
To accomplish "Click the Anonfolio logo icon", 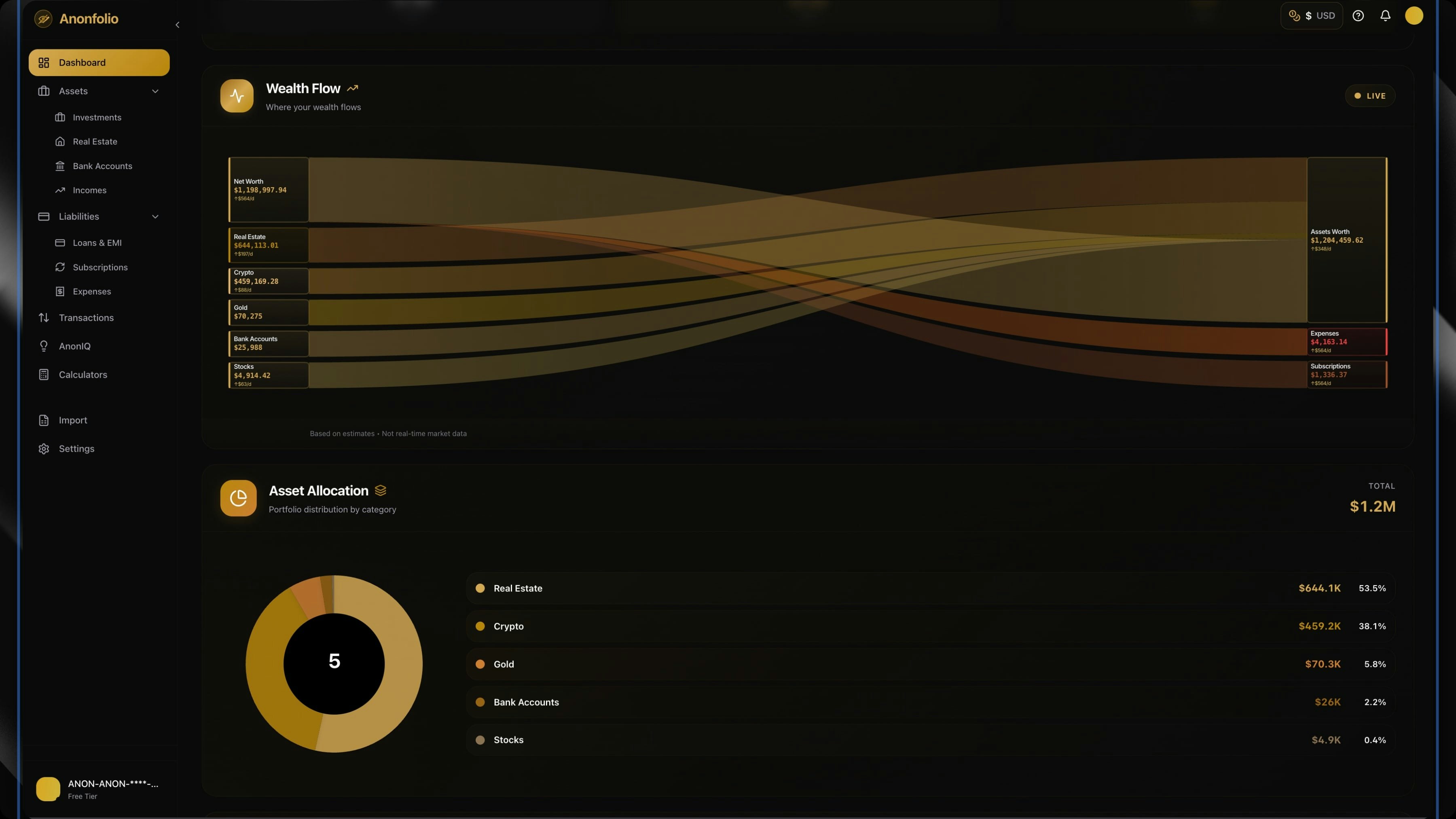I will [43, 19].
